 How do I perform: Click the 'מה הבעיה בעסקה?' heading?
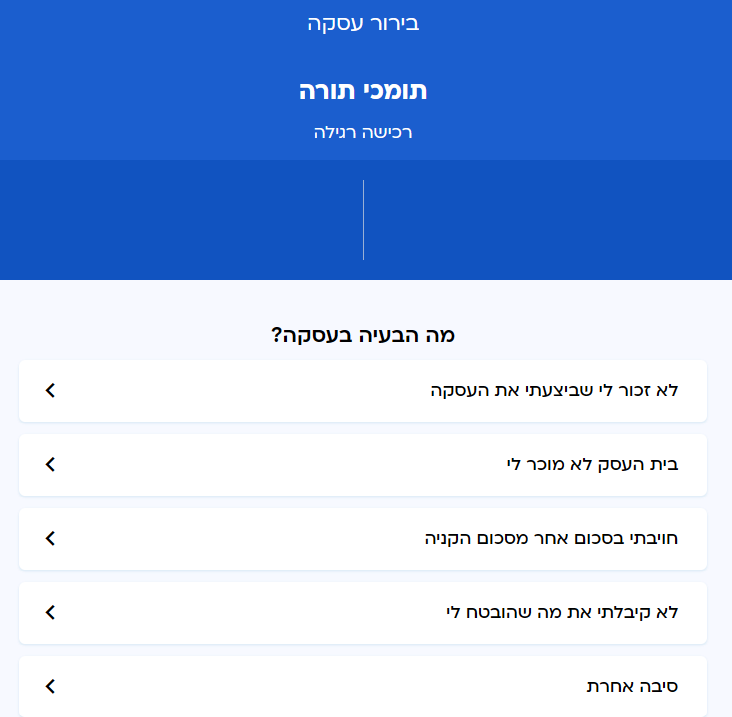tap(363, 336)
